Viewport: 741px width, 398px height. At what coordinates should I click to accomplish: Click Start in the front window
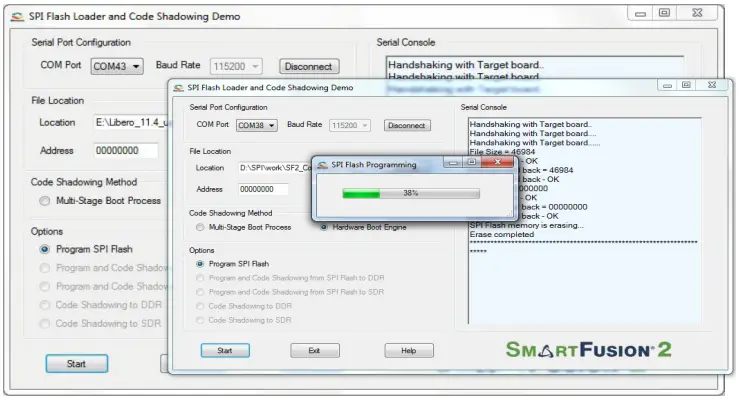(225, 351)
